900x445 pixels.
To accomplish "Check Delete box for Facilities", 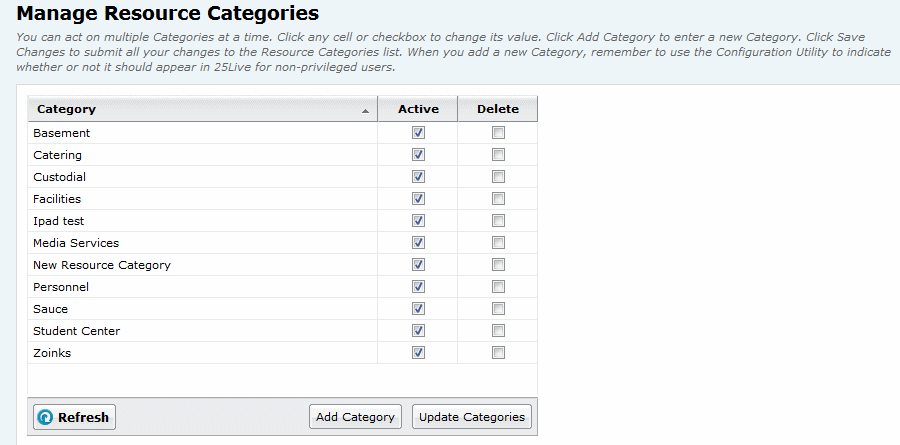I will click(x=498, y=199).
